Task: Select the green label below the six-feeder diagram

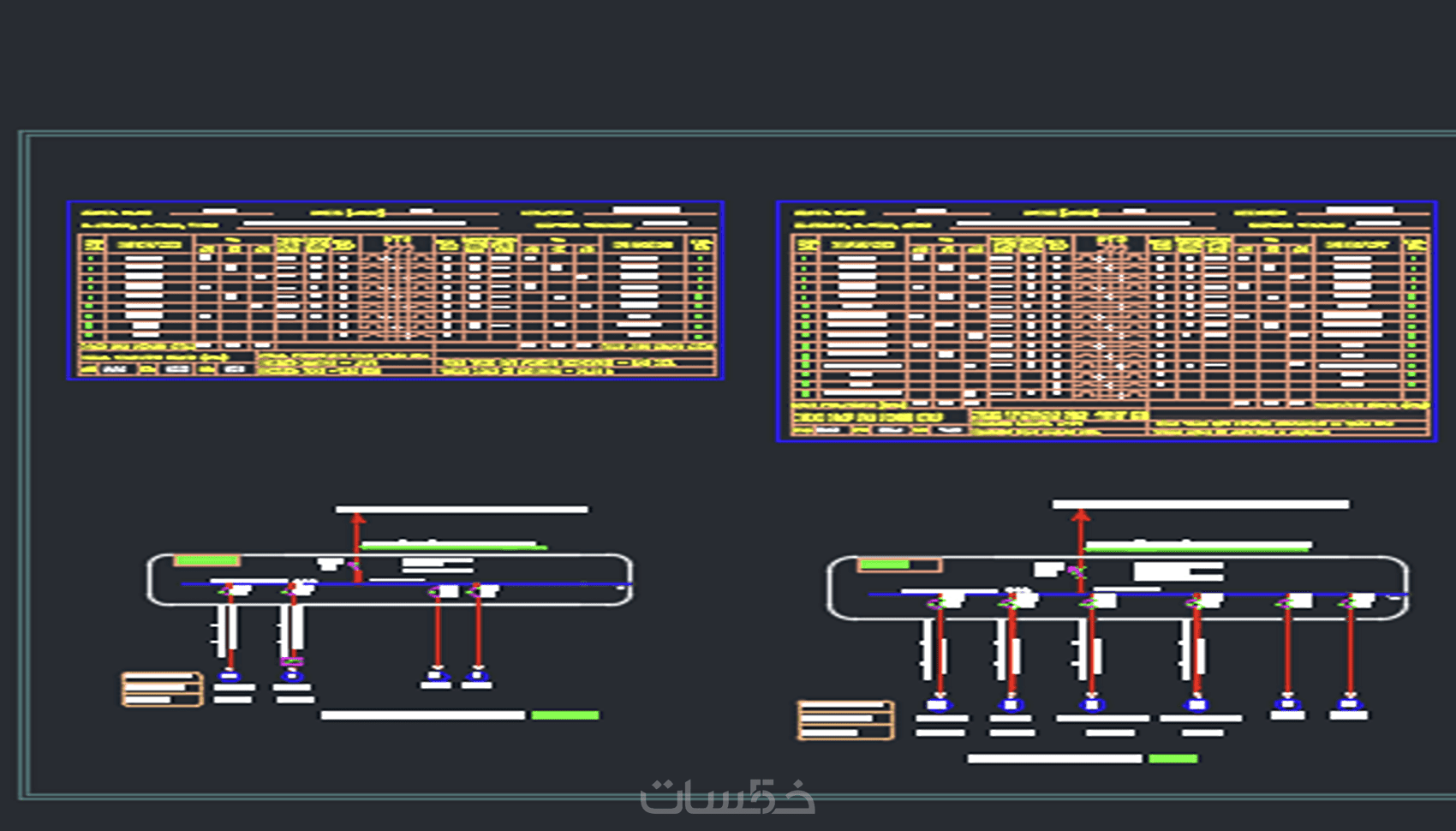Action: (x=1173, y=758)
